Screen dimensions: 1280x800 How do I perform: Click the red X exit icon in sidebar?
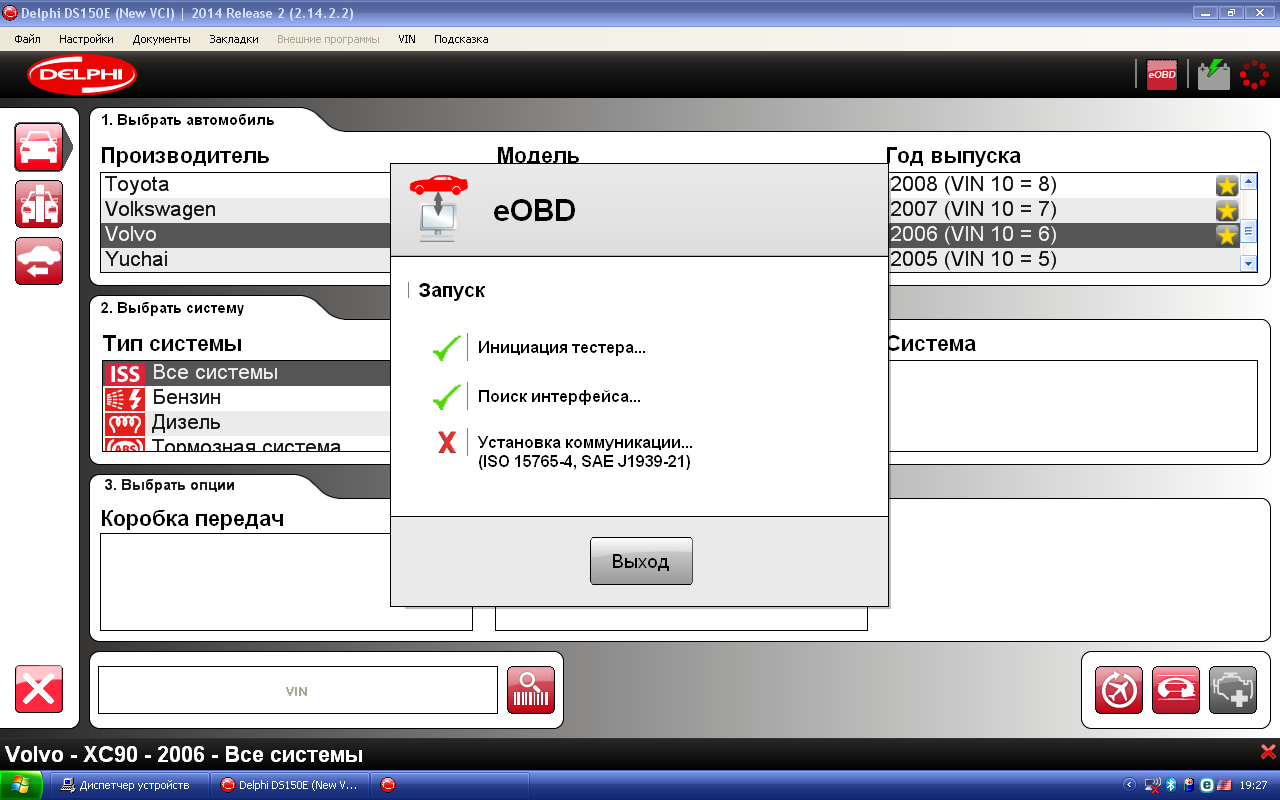click(x=39, y=689)
